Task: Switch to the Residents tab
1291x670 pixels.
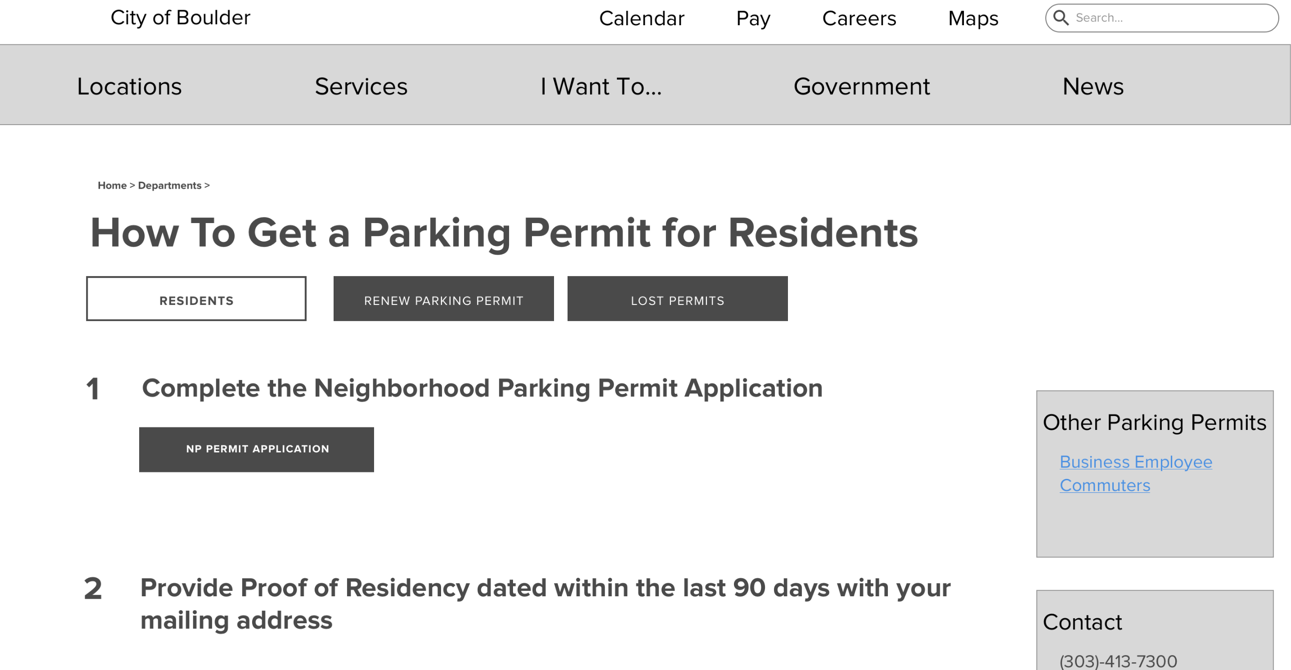Action: click(196, 299)
